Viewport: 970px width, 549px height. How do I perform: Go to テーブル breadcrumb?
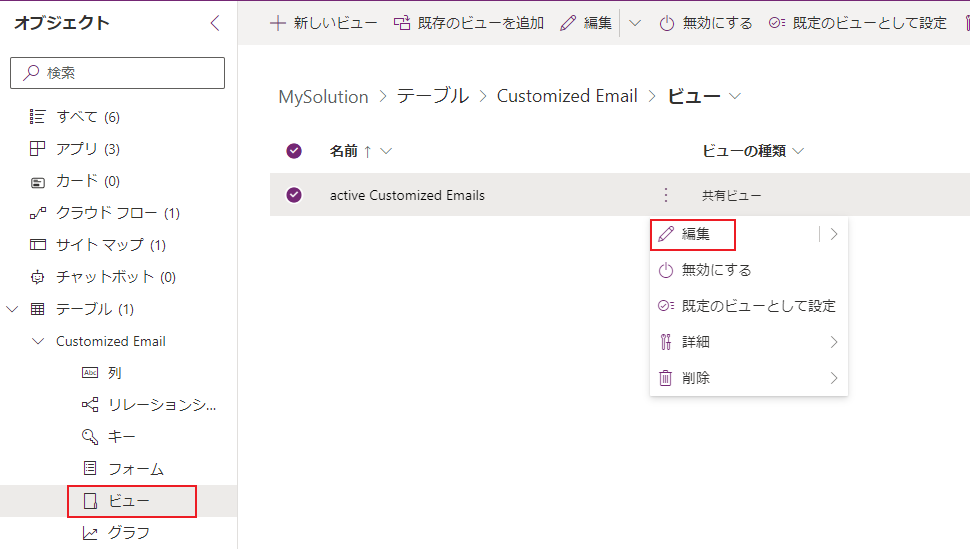(x=432, y=96)
